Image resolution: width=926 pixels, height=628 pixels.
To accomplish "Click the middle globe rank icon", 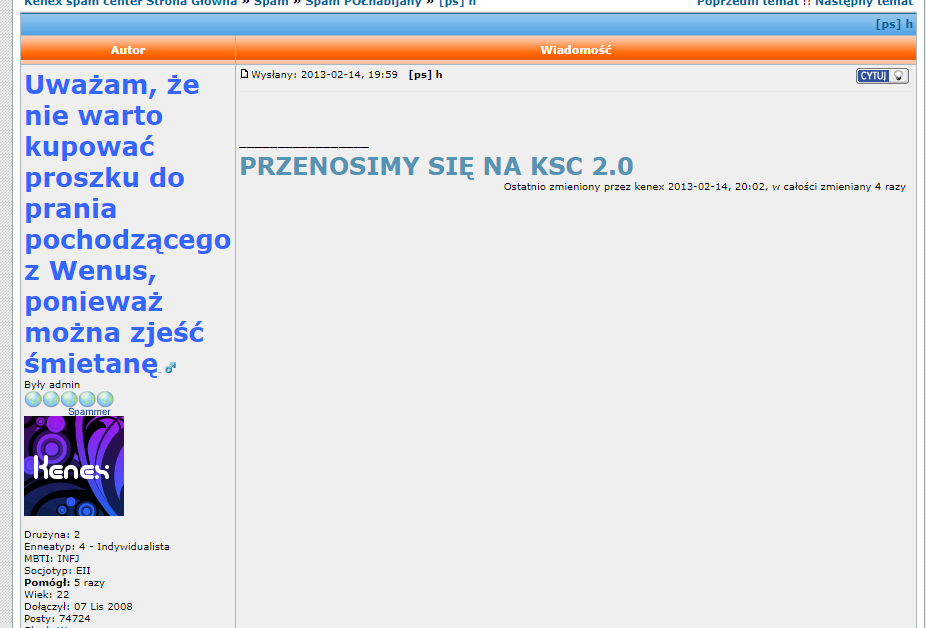I will (69, 399).
